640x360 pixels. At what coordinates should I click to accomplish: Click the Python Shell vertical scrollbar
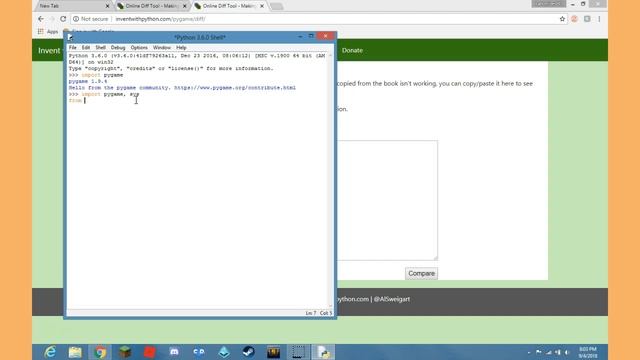330,180
